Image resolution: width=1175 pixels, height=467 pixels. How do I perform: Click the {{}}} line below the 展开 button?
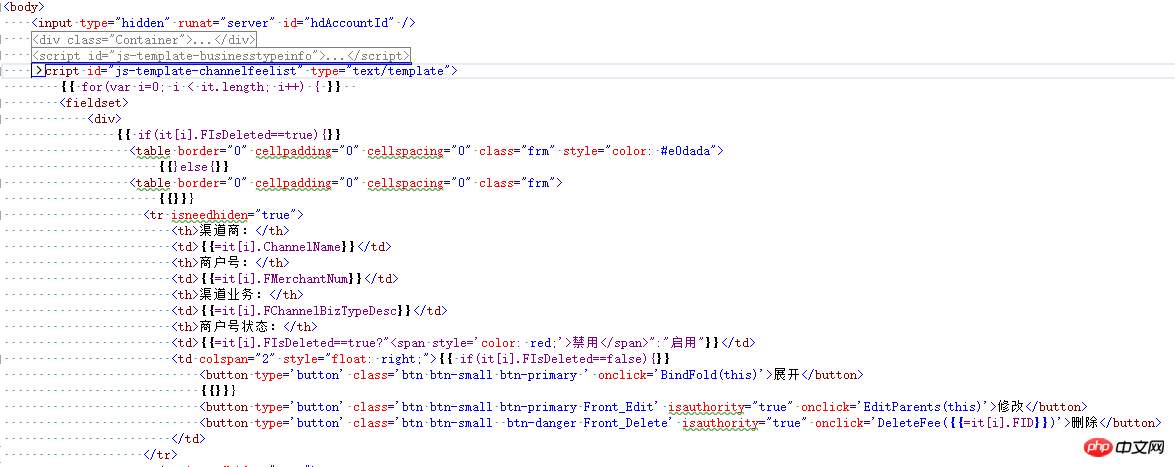(x=219, y=391)
